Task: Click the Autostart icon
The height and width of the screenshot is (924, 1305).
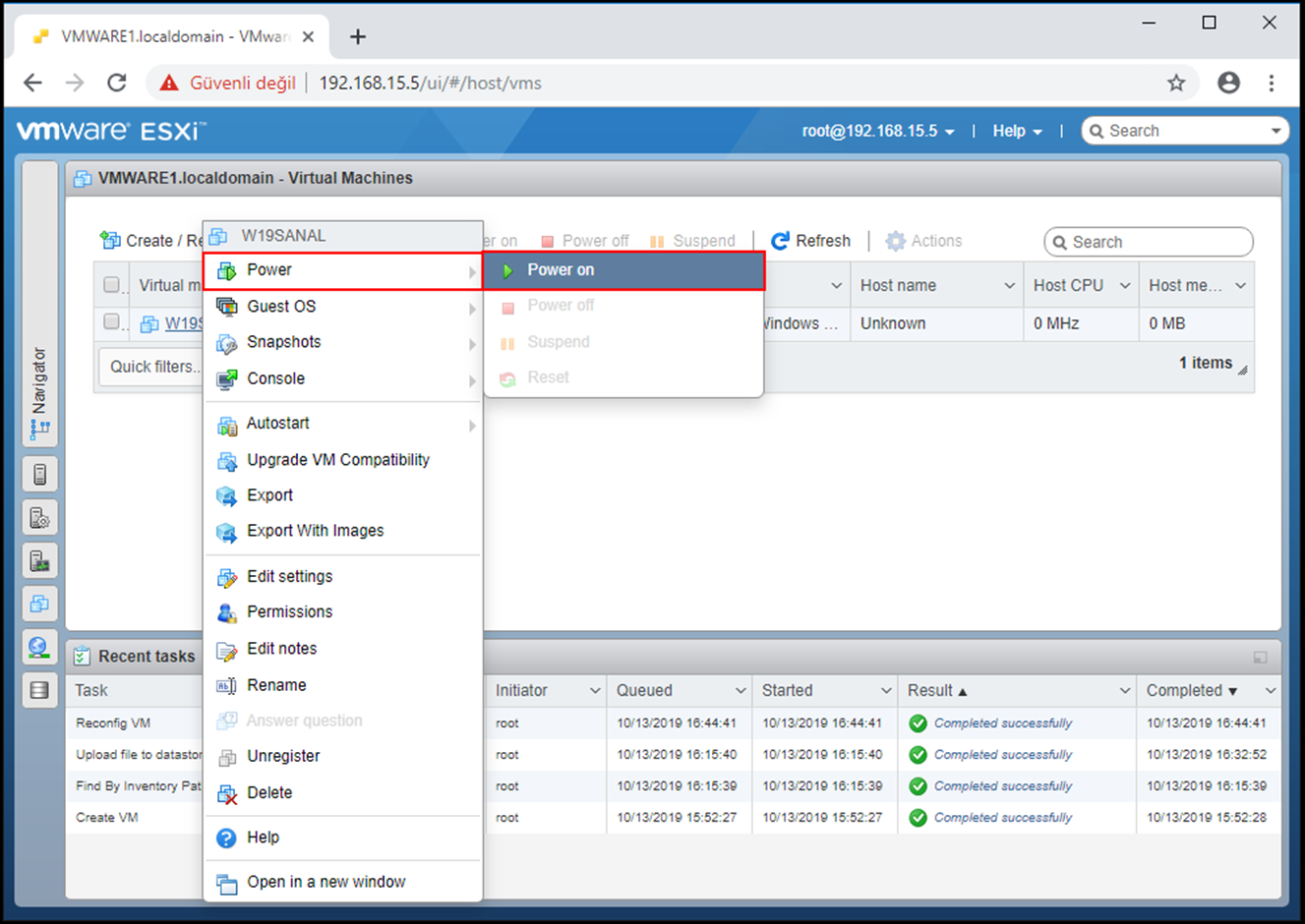Action: click(x=226, y=425)
